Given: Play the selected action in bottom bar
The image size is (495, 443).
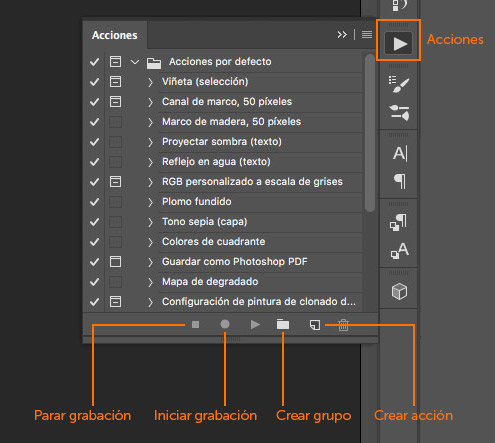Looking at the screenshot, I should pyautogui.click(x=255, y=324).
